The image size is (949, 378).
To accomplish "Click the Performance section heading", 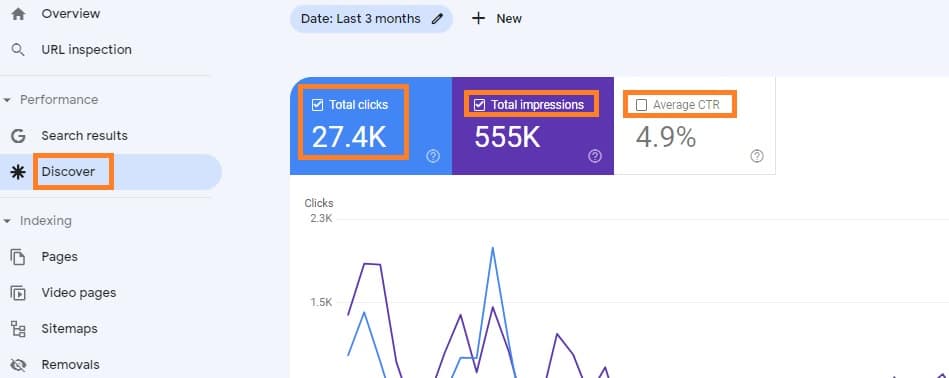I will pos(59,100).
